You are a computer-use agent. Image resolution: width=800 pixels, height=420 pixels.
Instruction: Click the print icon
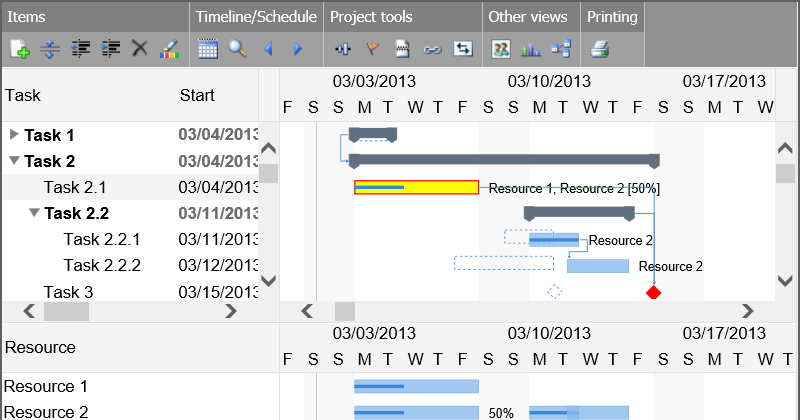(600, 48)
